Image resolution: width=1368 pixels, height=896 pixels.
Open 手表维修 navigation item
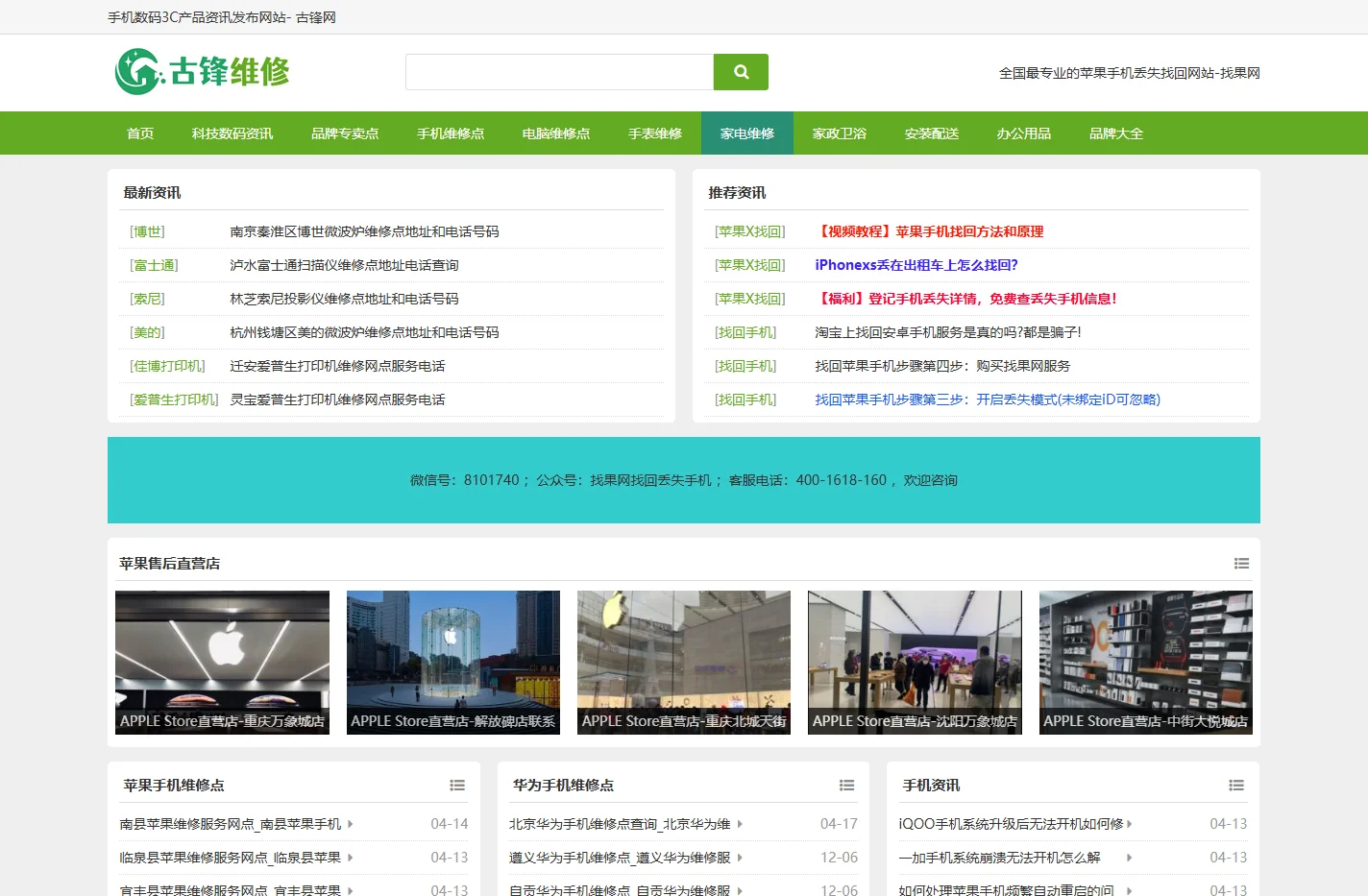pos(655,133)
